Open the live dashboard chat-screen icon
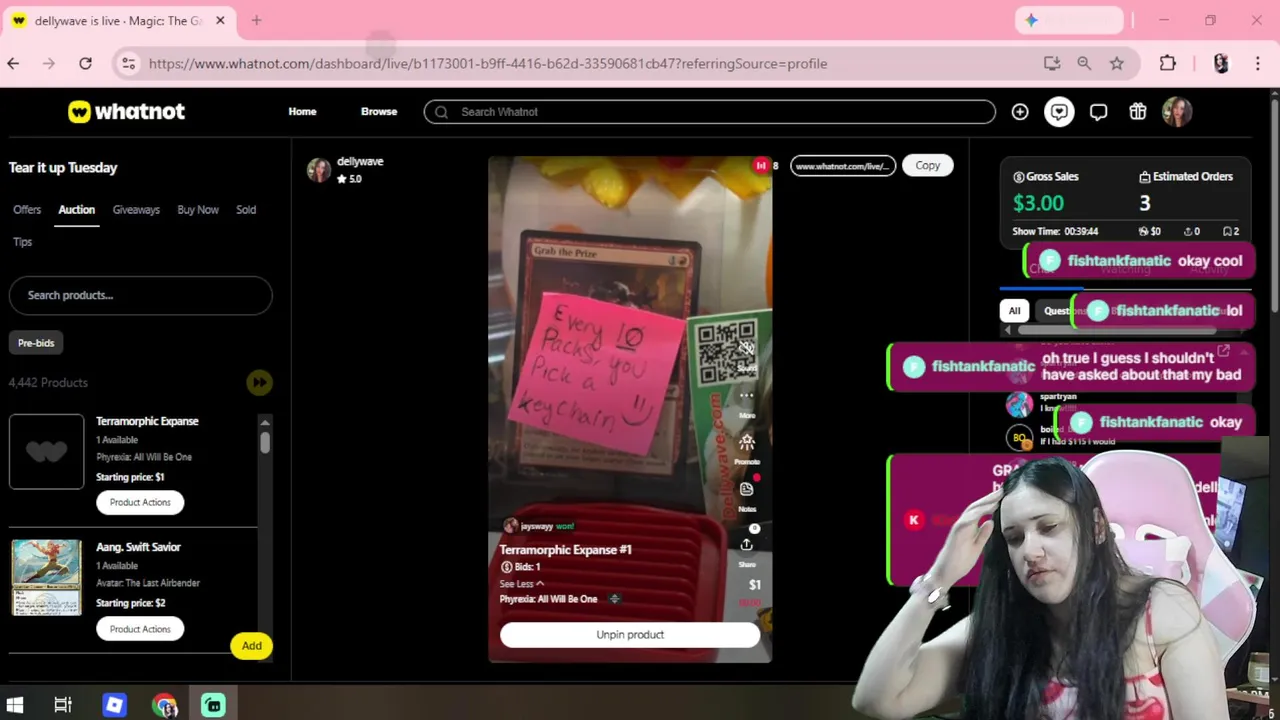The width and height of the screenshot is (1280, 720). click(1059, 112)
